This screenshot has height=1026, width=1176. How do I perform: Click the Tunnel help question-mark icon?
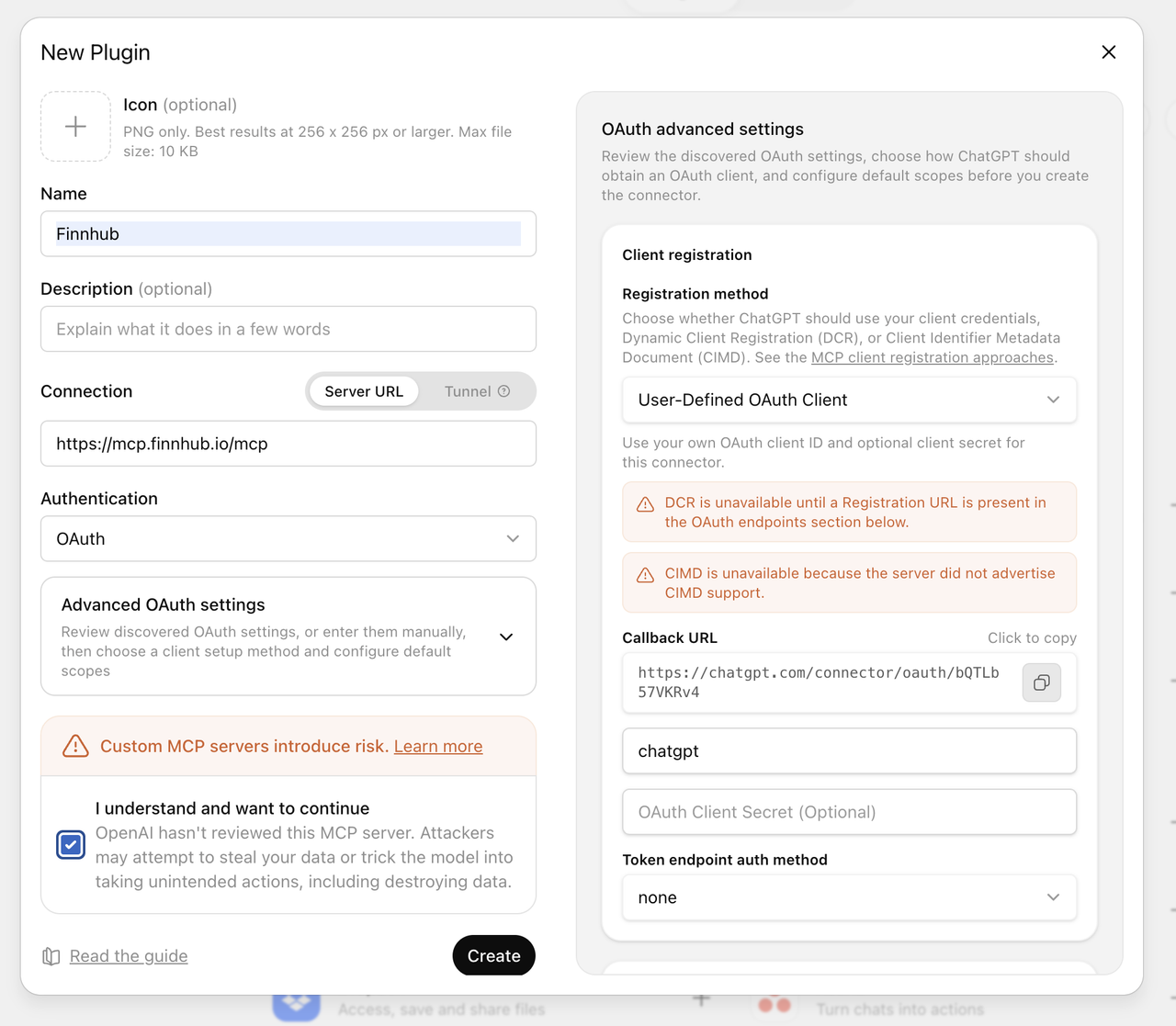point(504,391)
